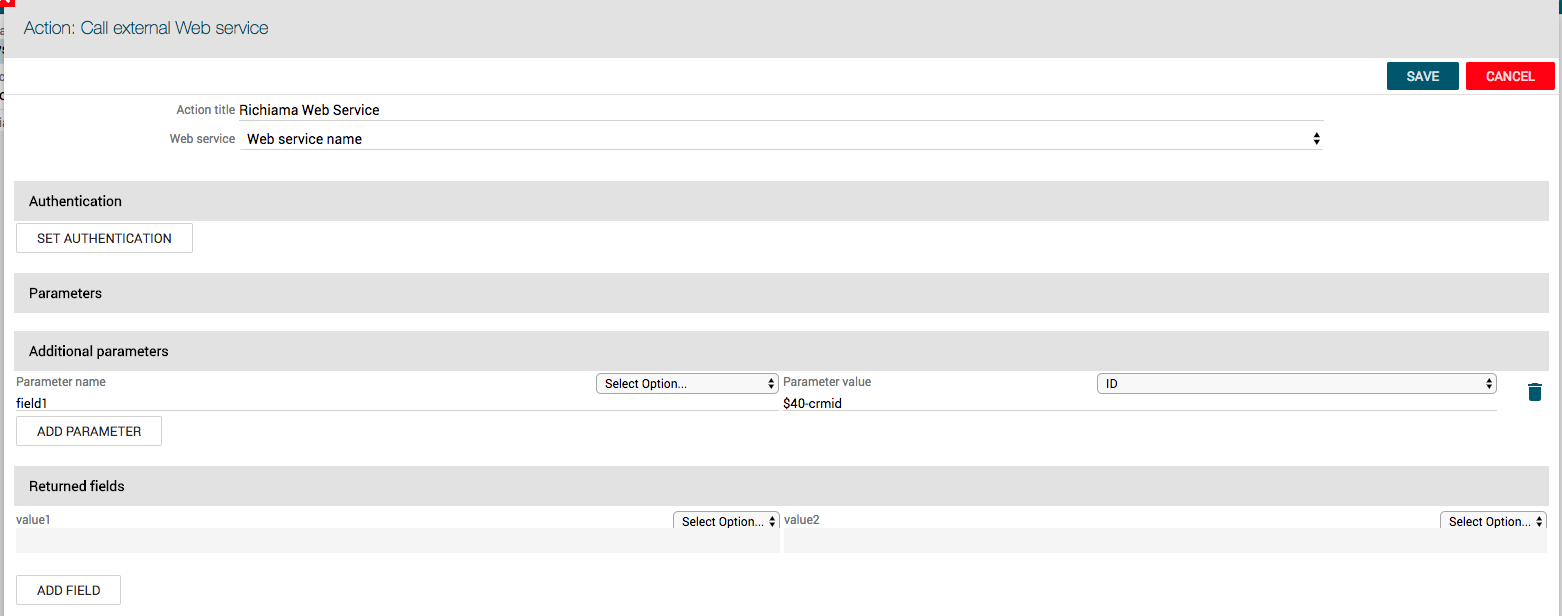Click the Action: Call external Web service title
The image size is (1562, 616).
pos(146,28)
